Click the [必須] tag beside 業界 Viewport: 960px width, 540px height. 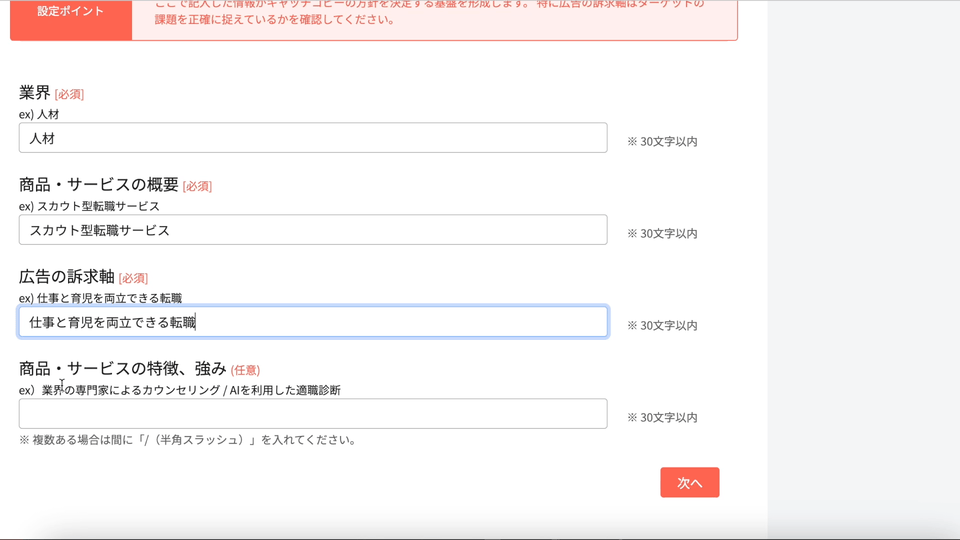[69, 94]
